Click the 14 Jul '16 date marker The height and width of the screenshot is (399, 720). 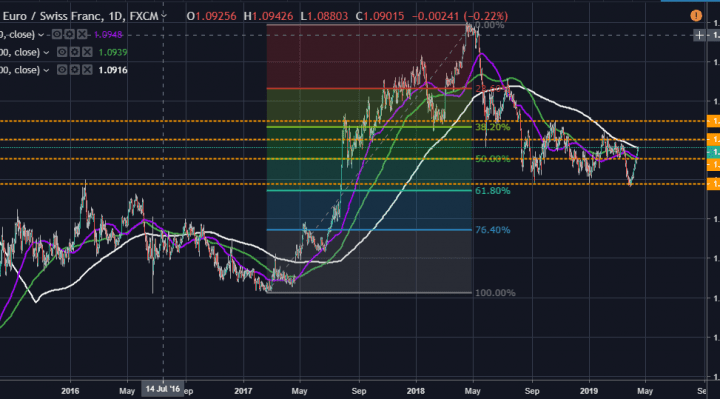(x=163, y=389)
